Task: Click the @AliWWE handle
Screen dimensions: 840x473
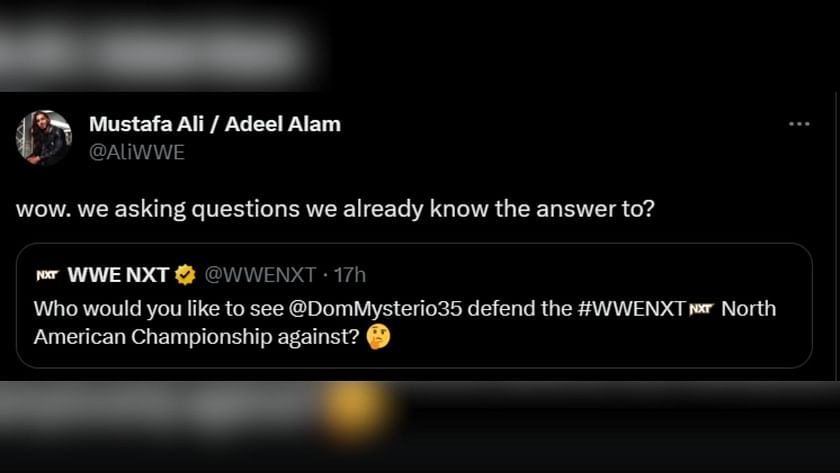Action: tap(137, 153)
